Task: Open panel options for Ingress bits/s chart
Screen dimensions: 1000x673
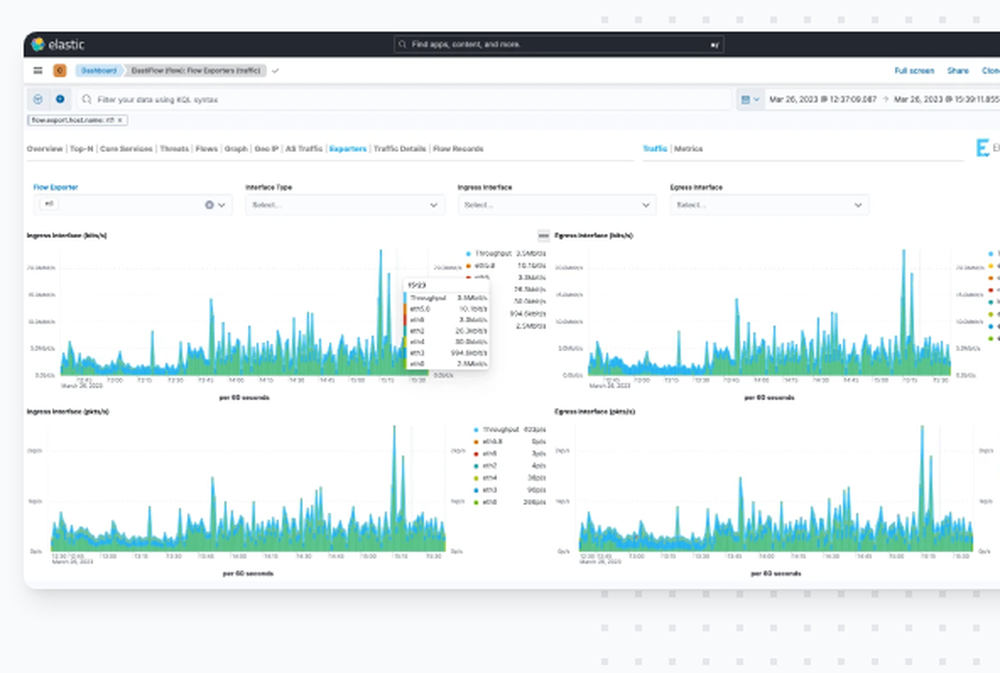Action: tap(543, 235)
